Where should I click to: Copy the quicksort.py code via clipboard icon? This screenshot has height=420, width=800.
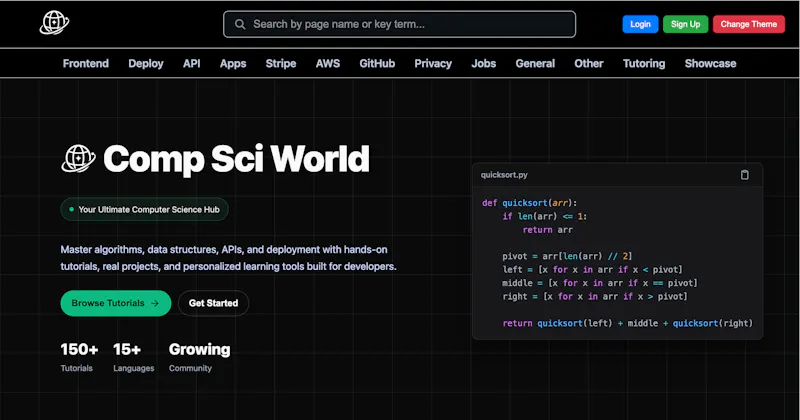pyautogui.click(x=744, y=175)
